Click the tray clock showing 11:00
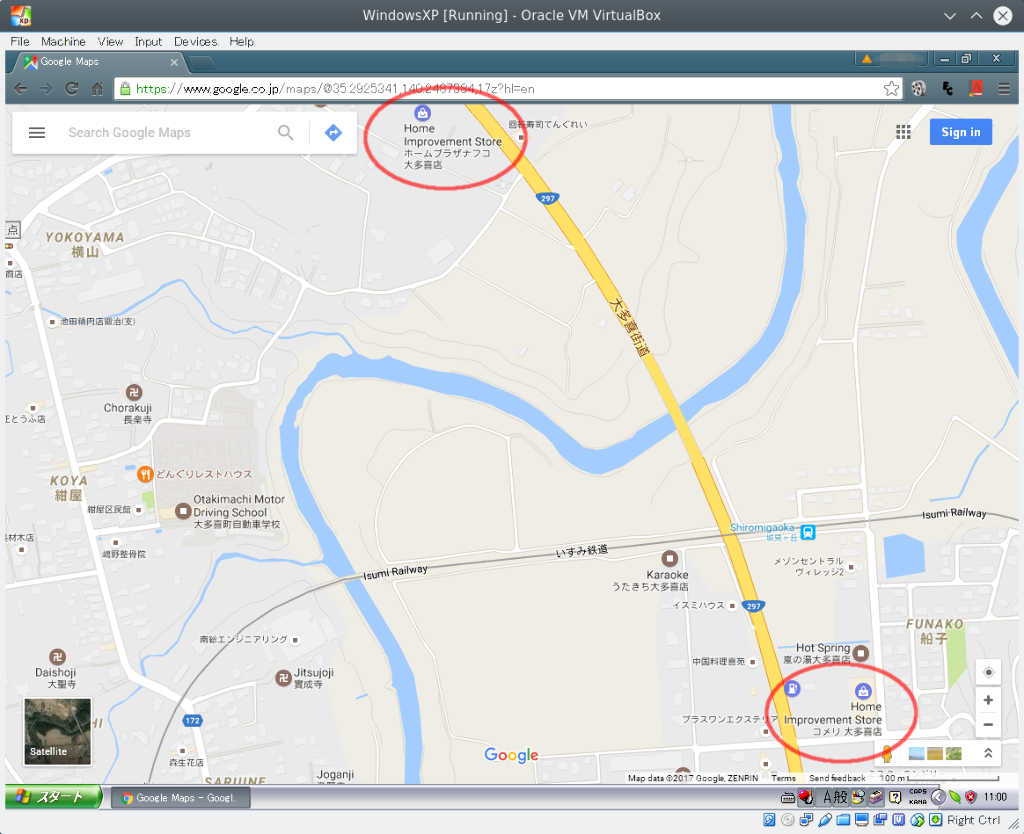Viewport: 1024px width, 834px height. point(995,797)
